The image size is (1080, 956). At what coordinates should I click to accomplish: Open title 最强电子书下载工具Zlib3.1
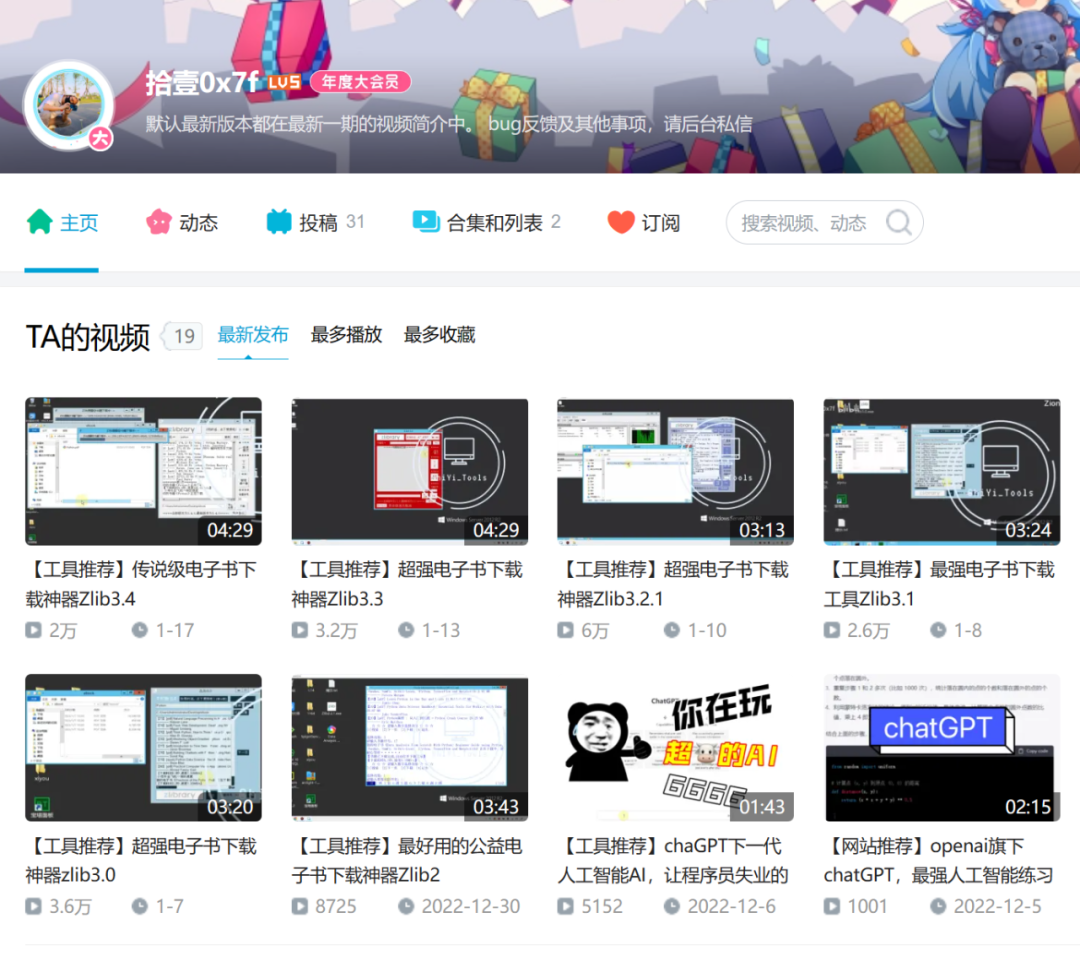[940, 584]
